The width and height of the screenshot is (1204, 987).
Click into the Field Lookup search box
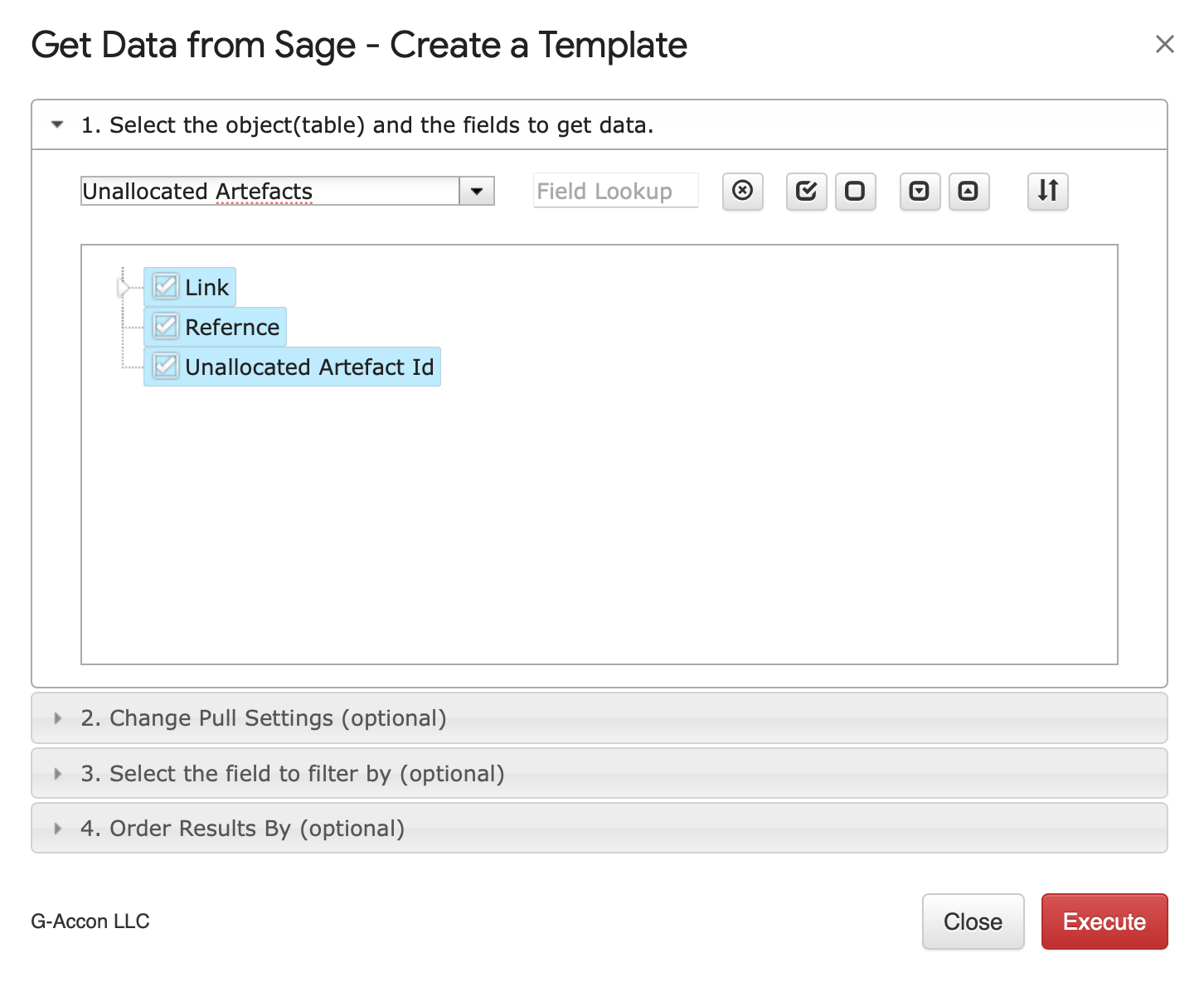[x=615, y=192]
